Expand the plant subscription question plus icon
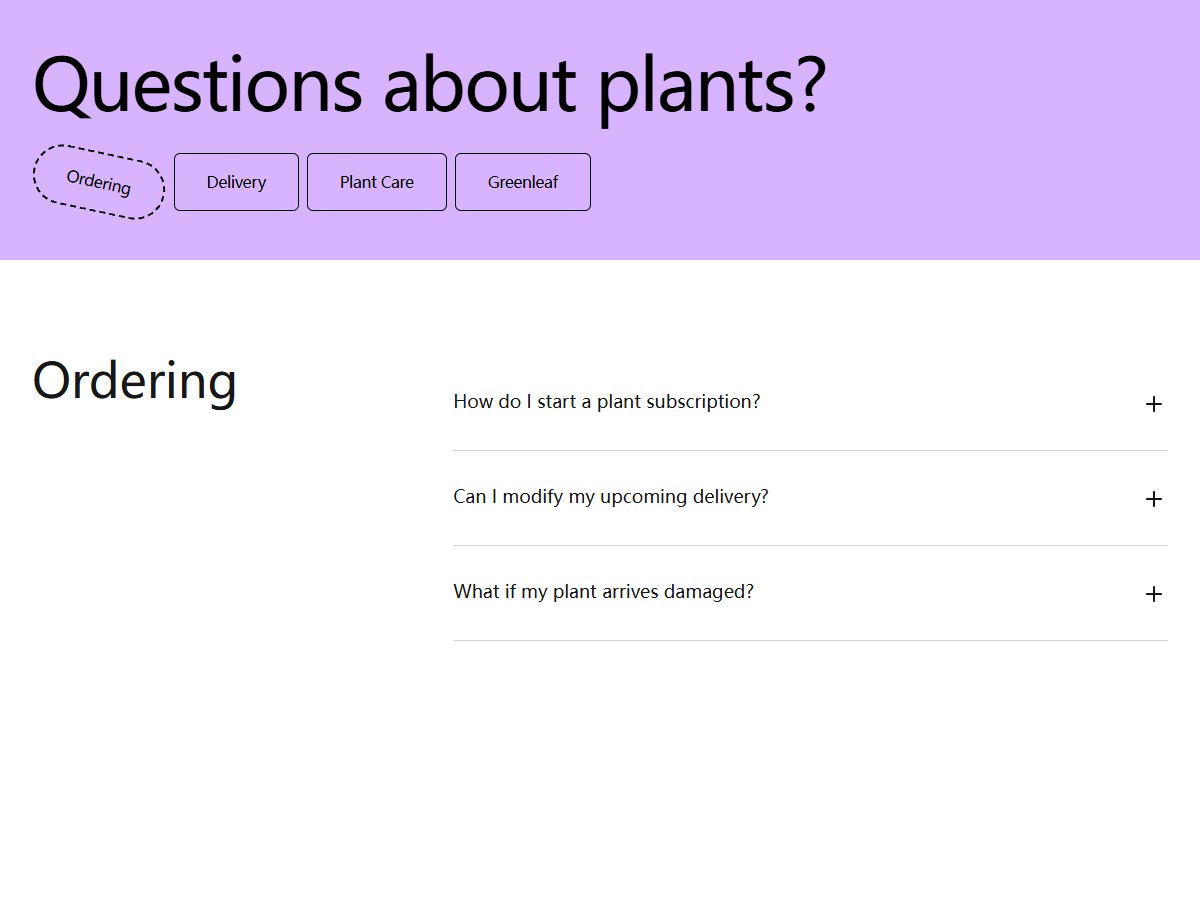The width and height of the screenshot is (1200, 900). tap(1153, 404)
